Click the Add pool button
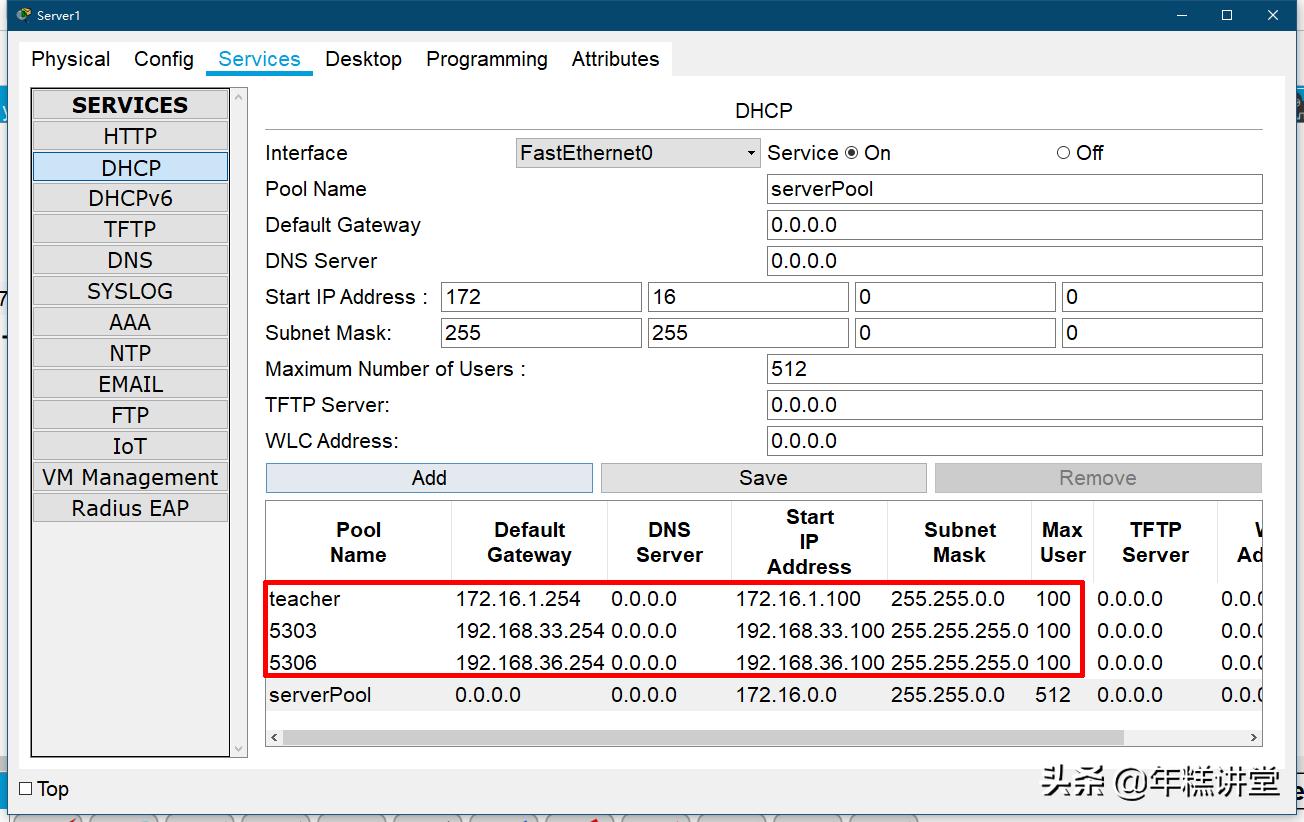 (x=429, y=478)
